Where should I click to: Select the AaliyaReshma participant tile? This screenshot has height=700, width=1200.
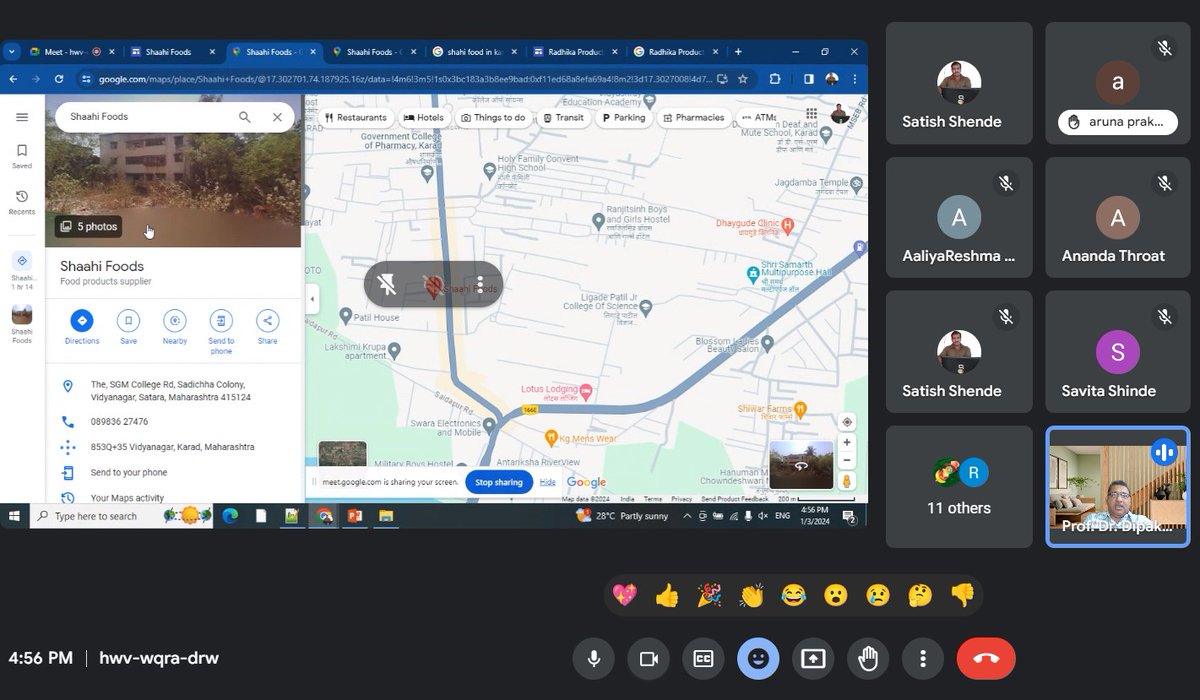pos(959,216)
